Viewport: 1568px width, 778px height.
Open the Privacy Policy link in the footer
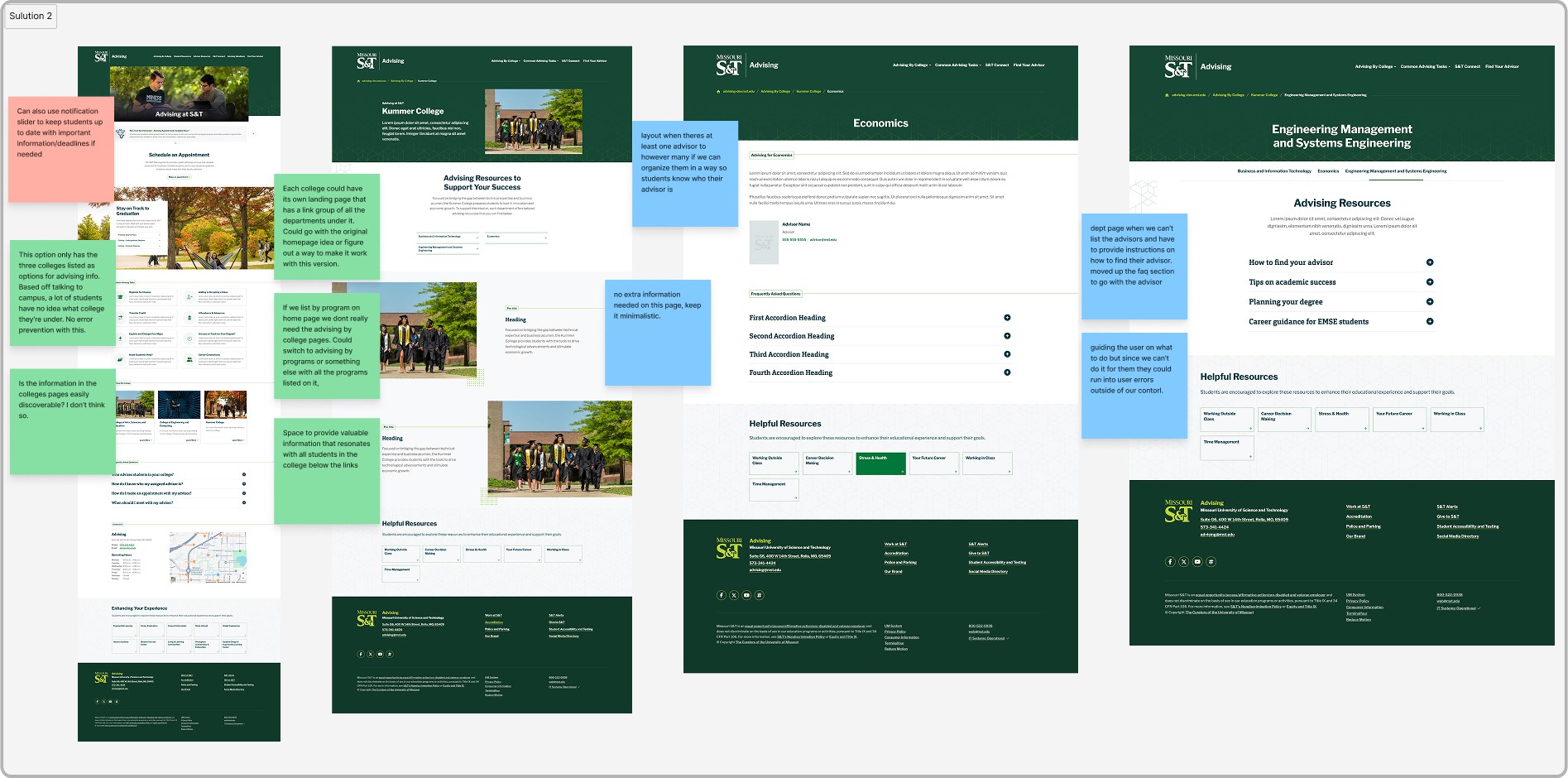[894, 632]
